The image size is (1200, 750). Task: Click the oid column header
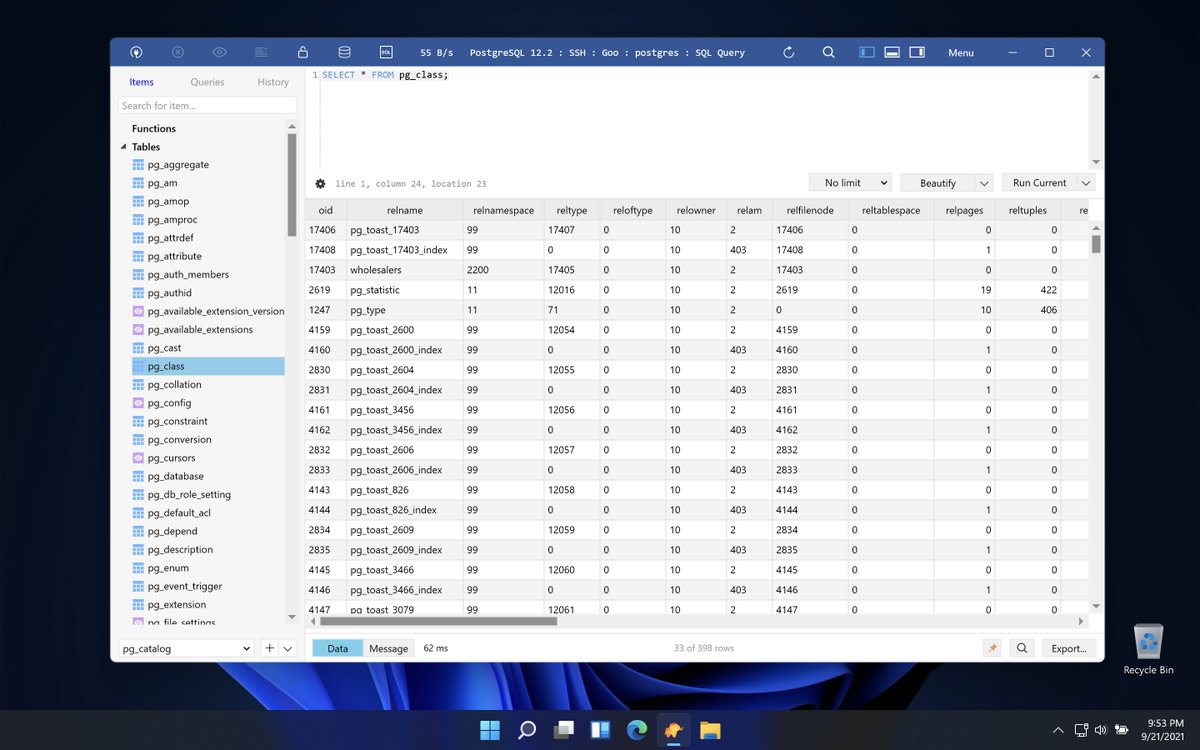click(325, 210)
